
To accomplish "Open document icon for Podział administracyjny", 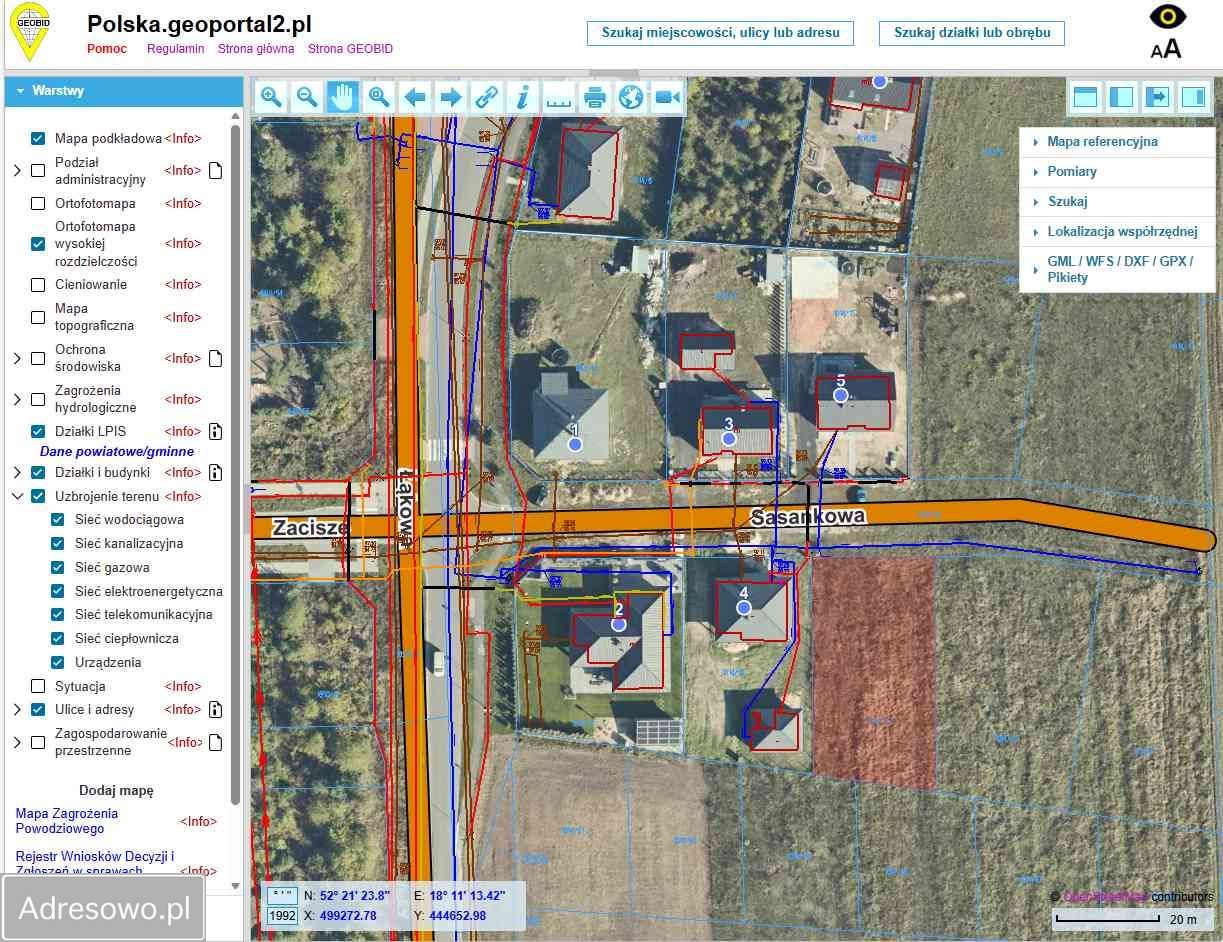I will 215,170.
